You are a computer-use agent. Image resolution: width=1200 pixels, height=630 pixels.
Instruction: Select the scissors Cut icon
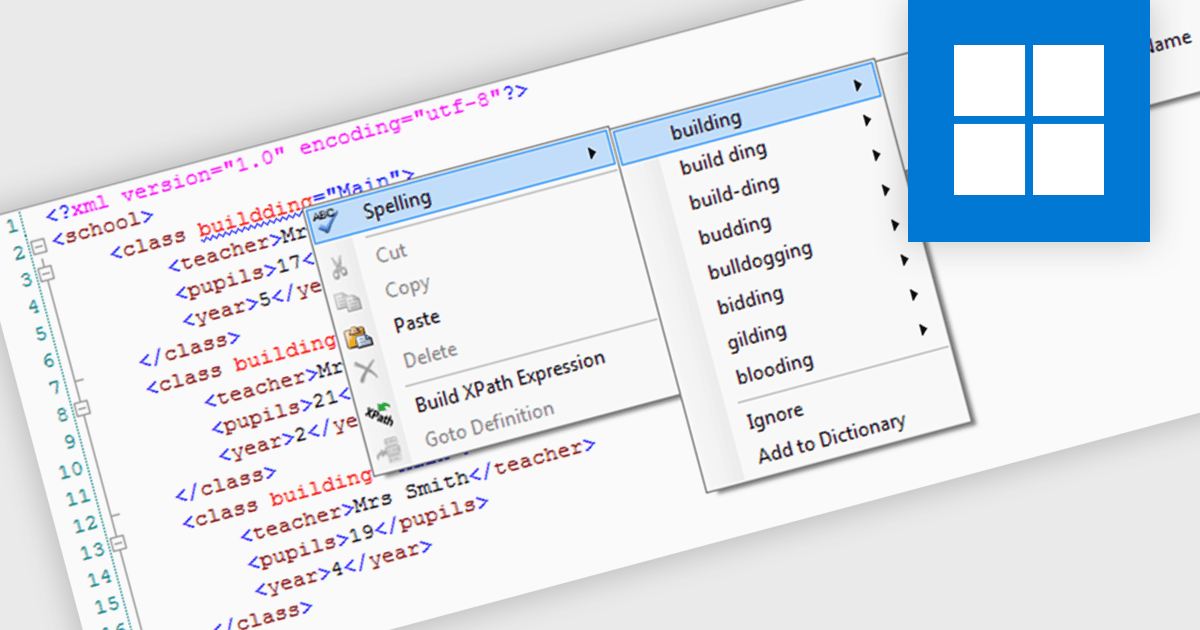pos(339,264)
